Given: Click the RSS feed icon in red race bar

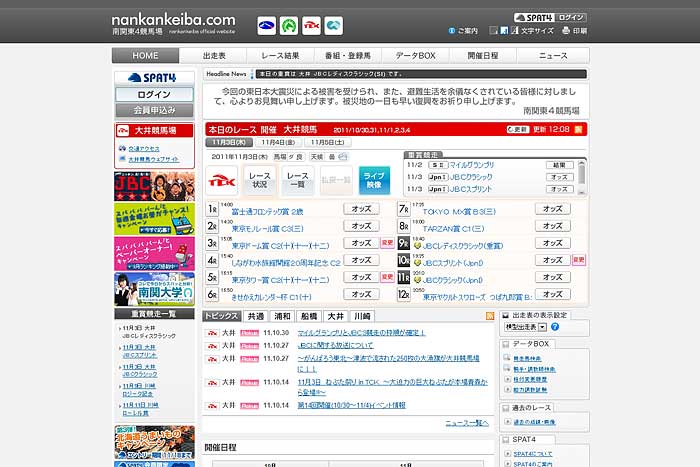Looking at the screenshot, I should (580, 129).
